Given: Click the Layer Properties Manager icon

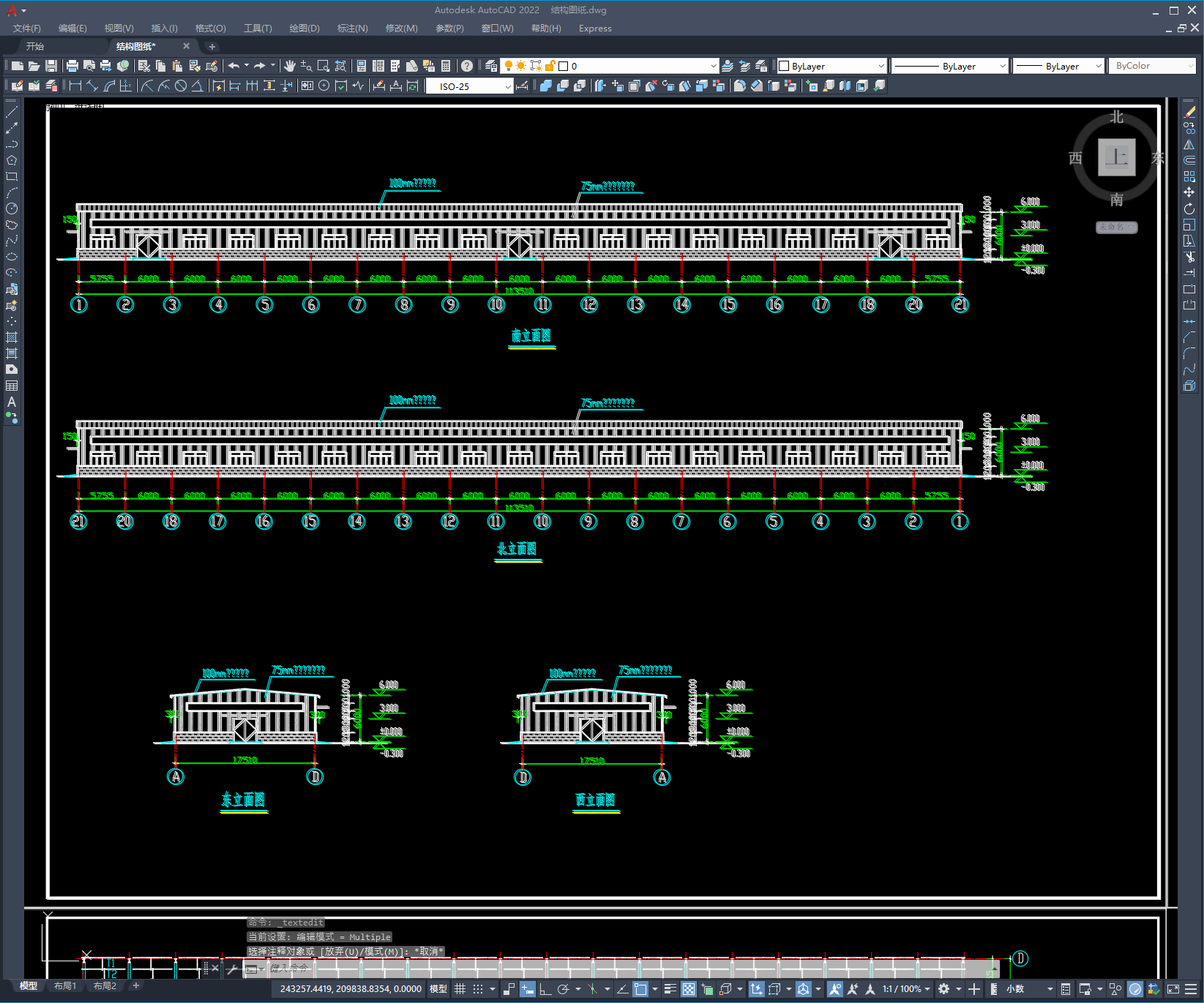Looking at the screenshot, I should tap(491, 66).
